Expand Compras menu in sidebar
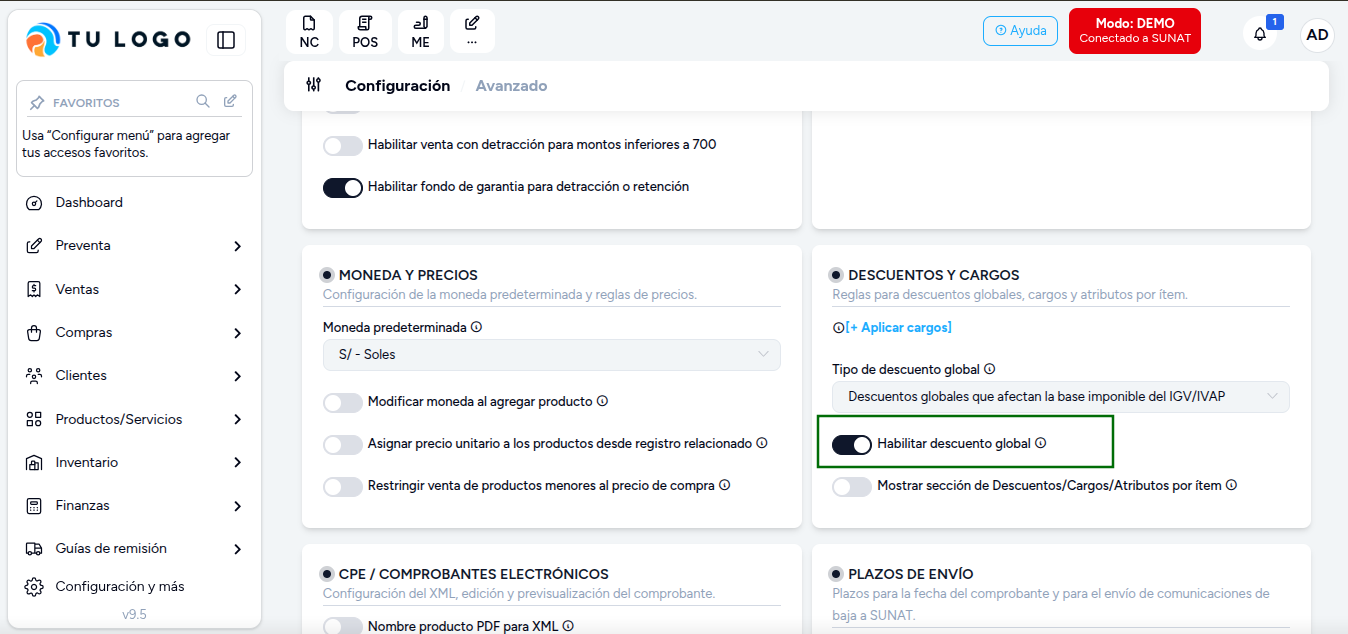The height and width of the screenshot is (634, 1348). pyautogui.click(x=135, y=333)
